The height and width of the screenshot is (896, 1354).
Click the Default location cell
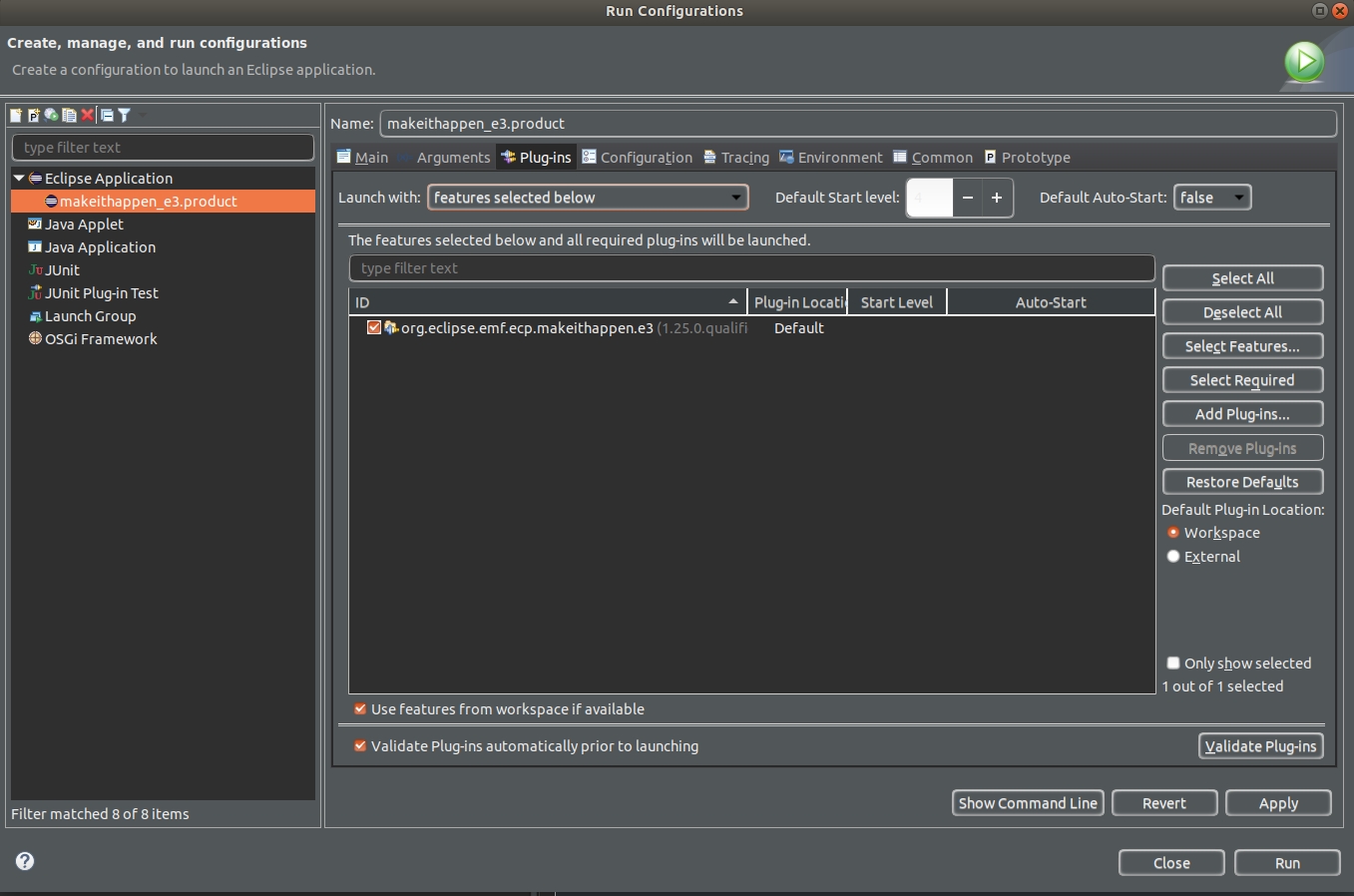[799, 327]
